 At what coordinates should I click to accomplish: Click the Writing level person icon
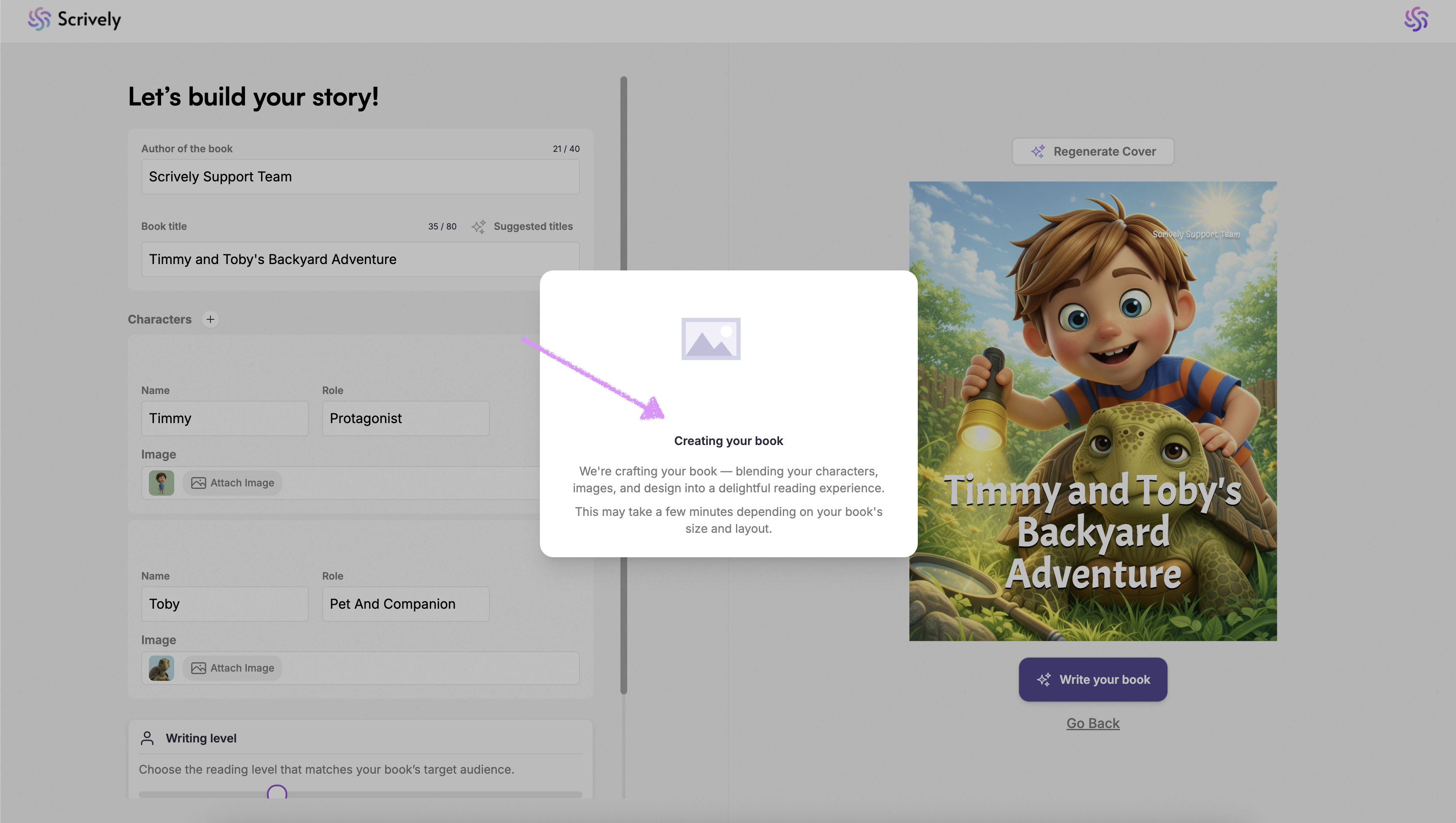147,738
